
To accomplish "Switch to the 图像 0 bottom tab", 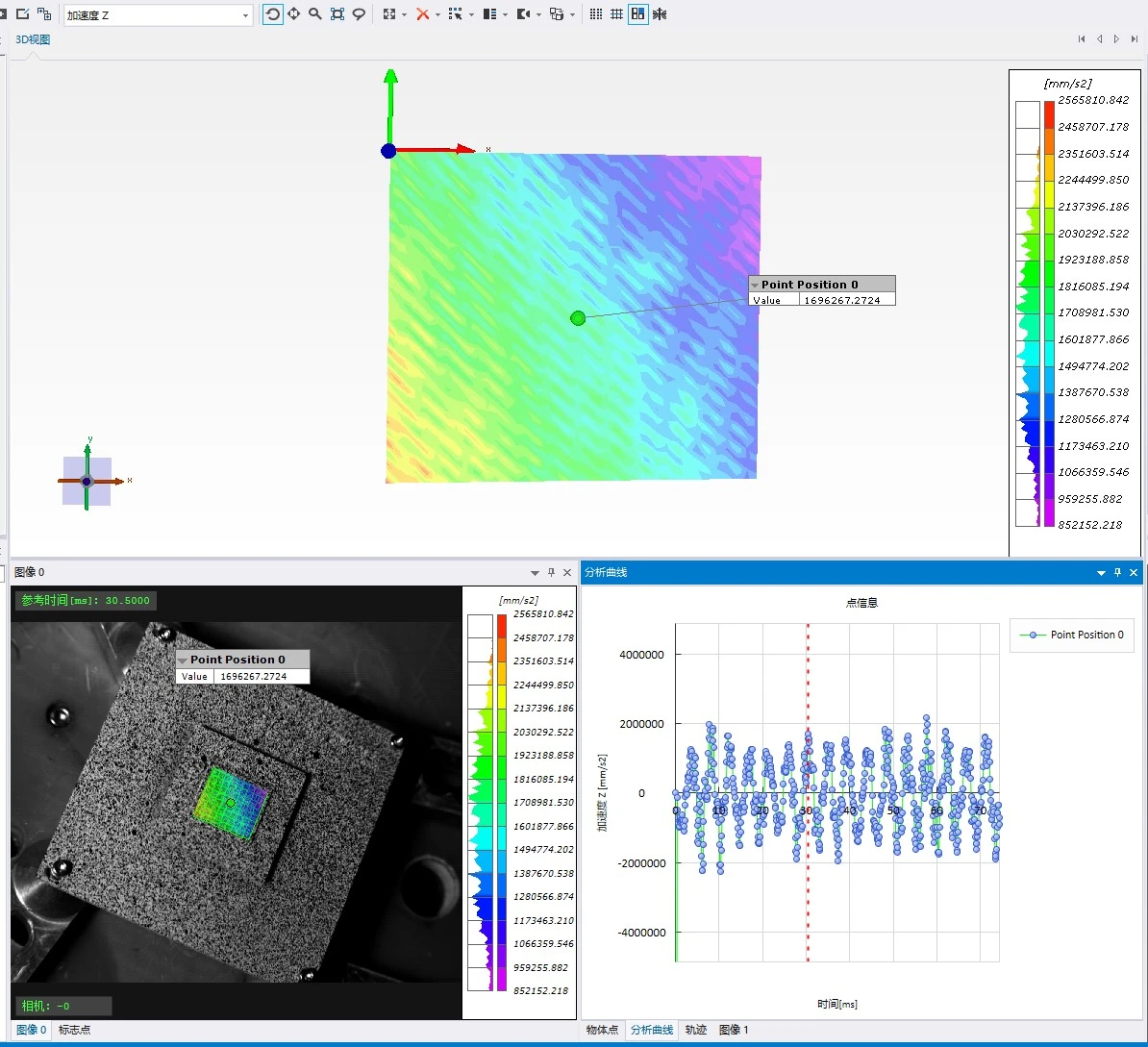I will point(32,1030).
